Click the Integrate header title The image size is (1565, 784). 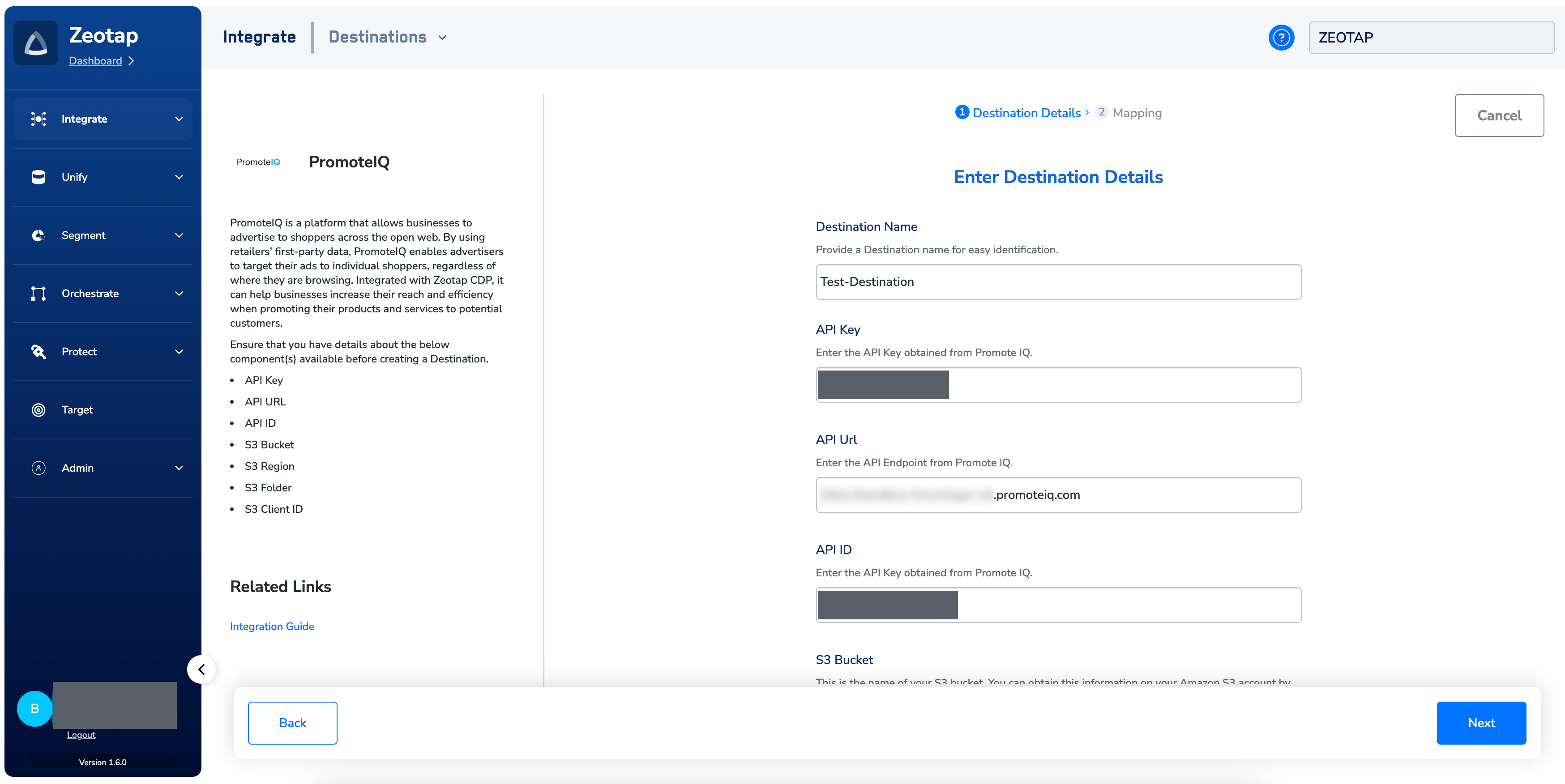coord(260,37)
